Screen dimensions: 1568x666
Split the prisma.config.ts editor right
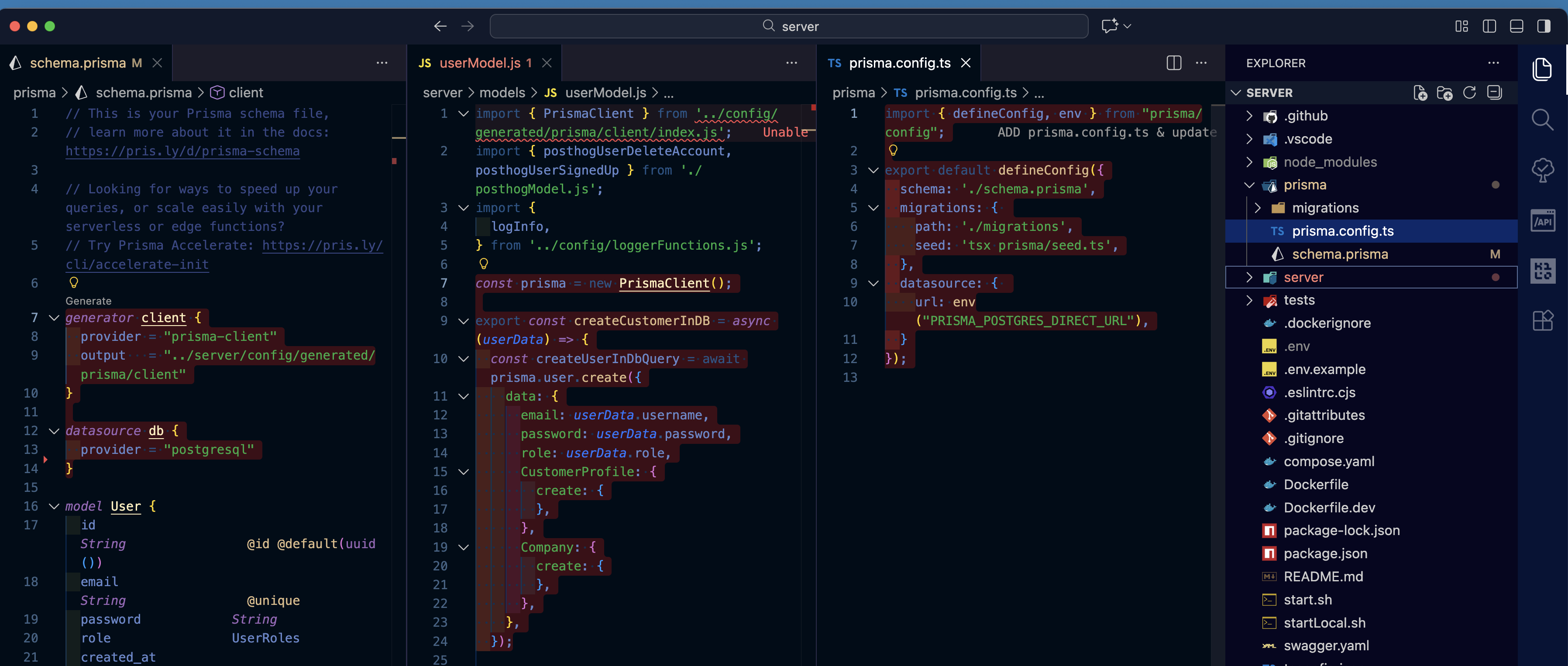tap(1173, 63)
